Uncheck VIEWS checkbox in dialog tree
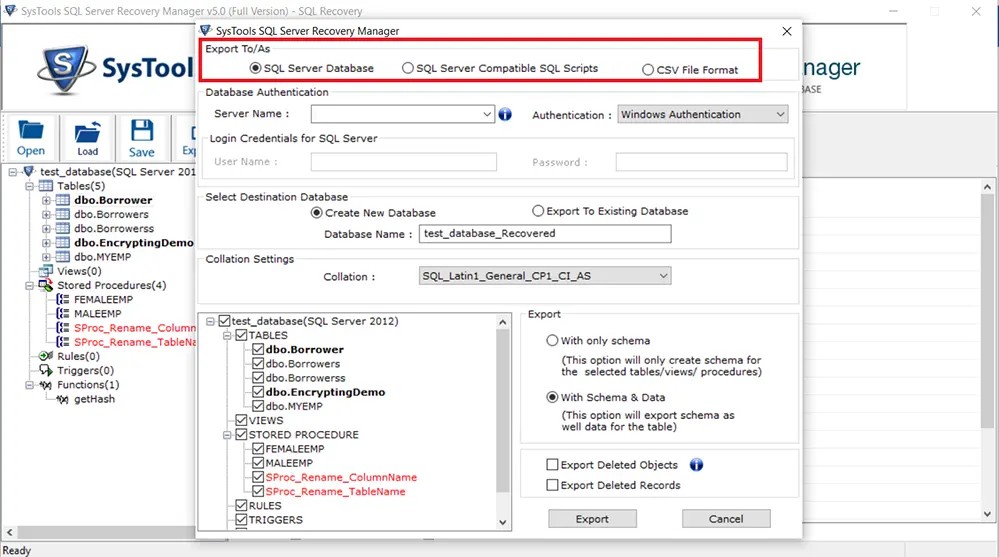This screenshot has width=999, height=557. pos(241,420)
